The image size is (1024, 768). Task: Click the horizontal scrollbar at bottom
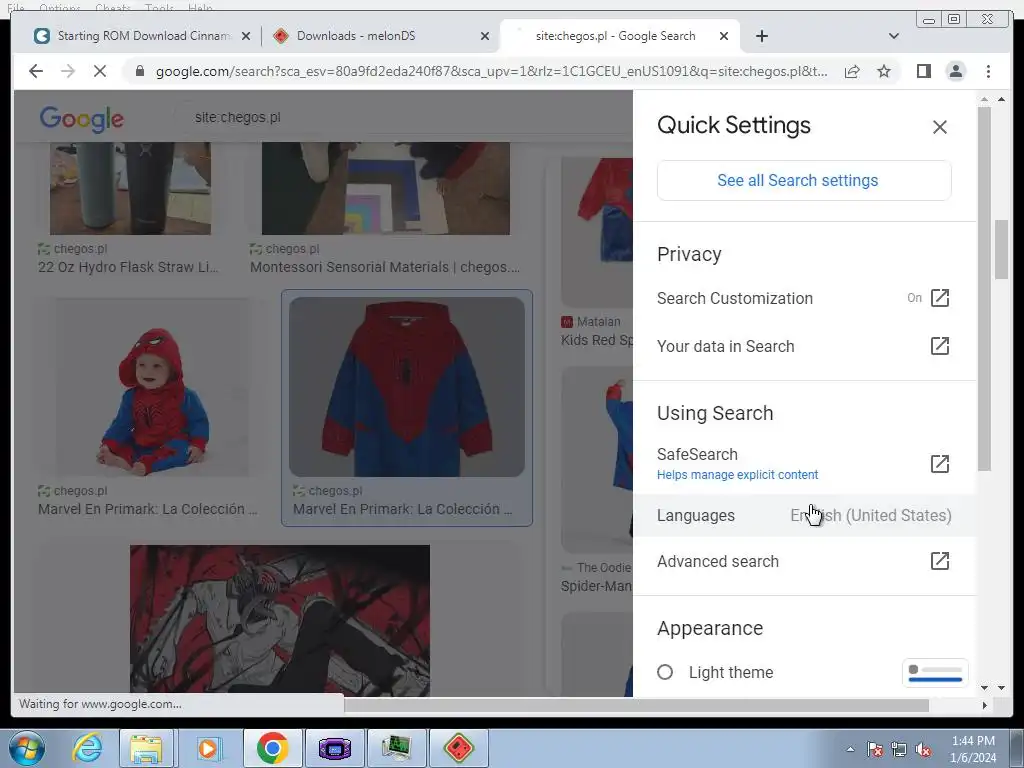[x=637, y=705]
